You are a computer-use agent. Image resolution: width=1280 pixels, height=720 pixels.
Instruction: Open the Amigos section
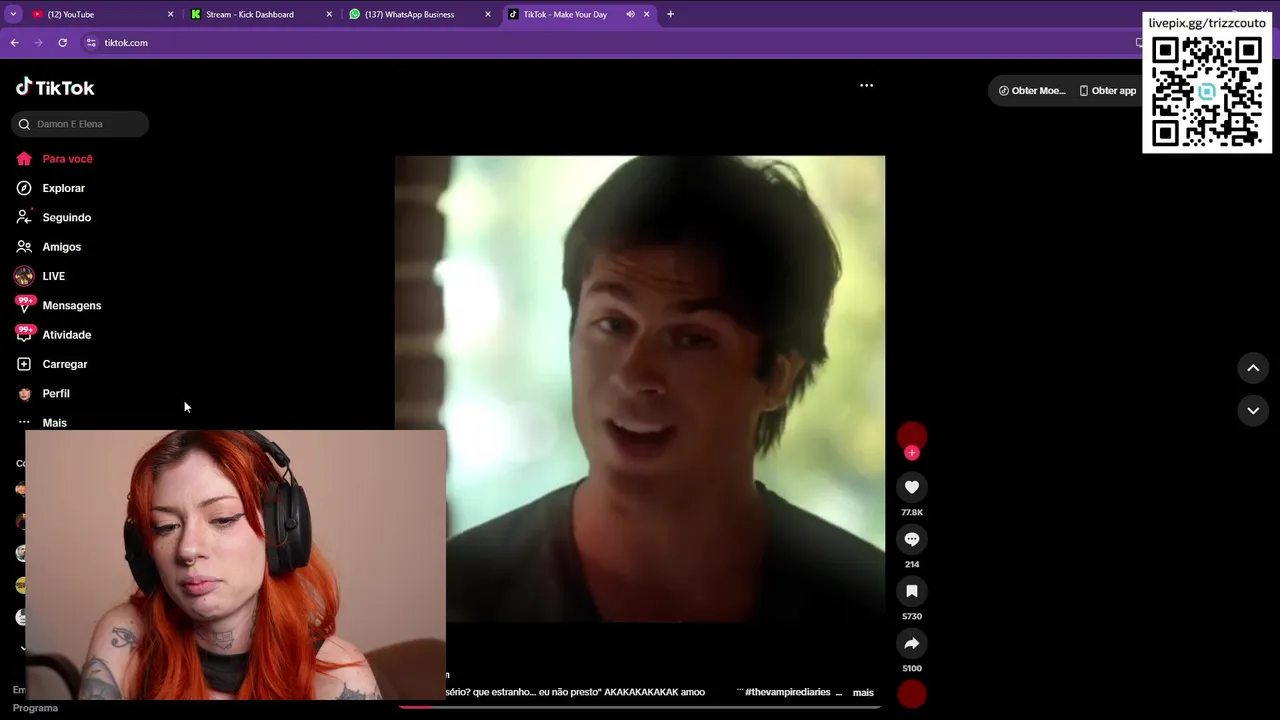click(61, 247)
